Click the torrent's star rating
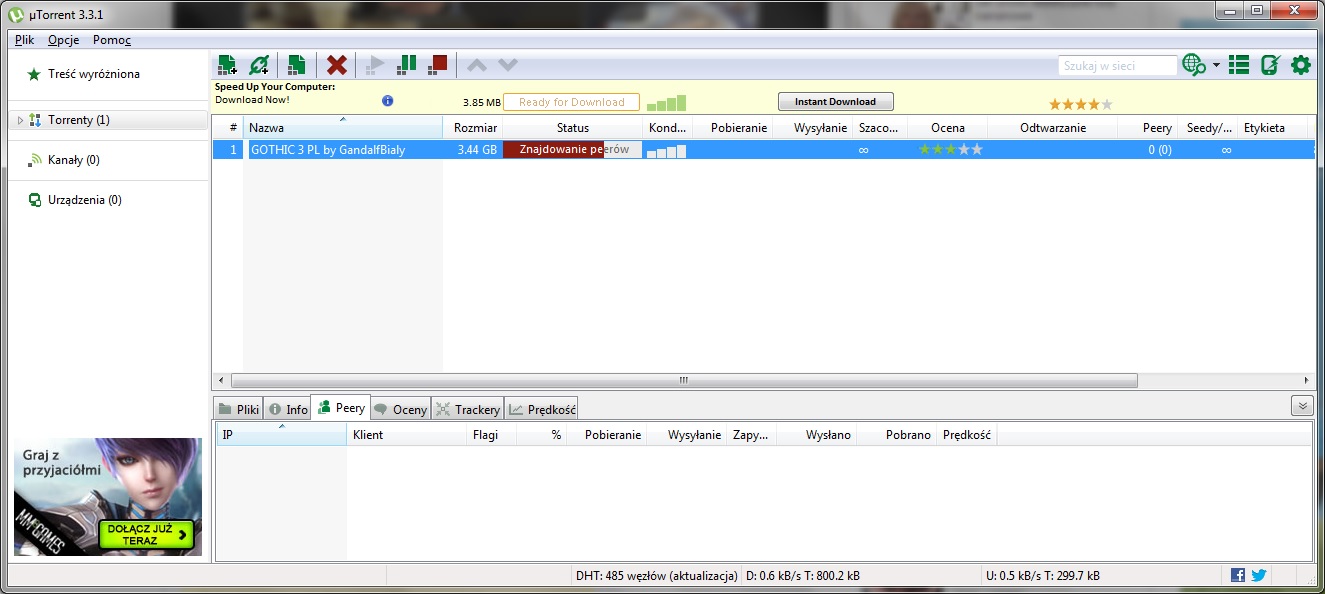The width and height of the screenshot is (1325, 594). [950, 150]
